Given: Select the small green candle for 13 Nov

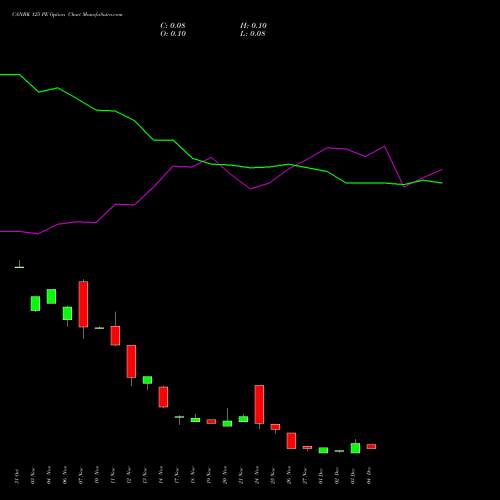Looking at the screenshot, I should (147, 380).
